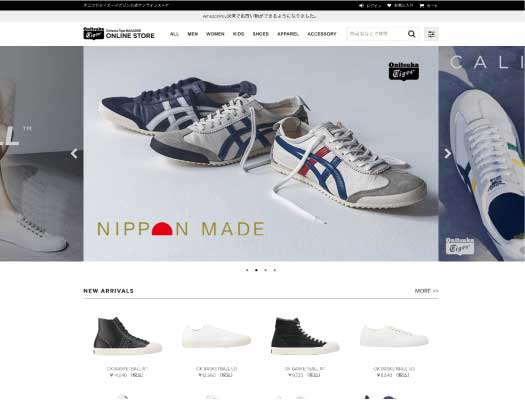Click the login icon in top bar
The image size is (525, 400).
coord(362,6)
